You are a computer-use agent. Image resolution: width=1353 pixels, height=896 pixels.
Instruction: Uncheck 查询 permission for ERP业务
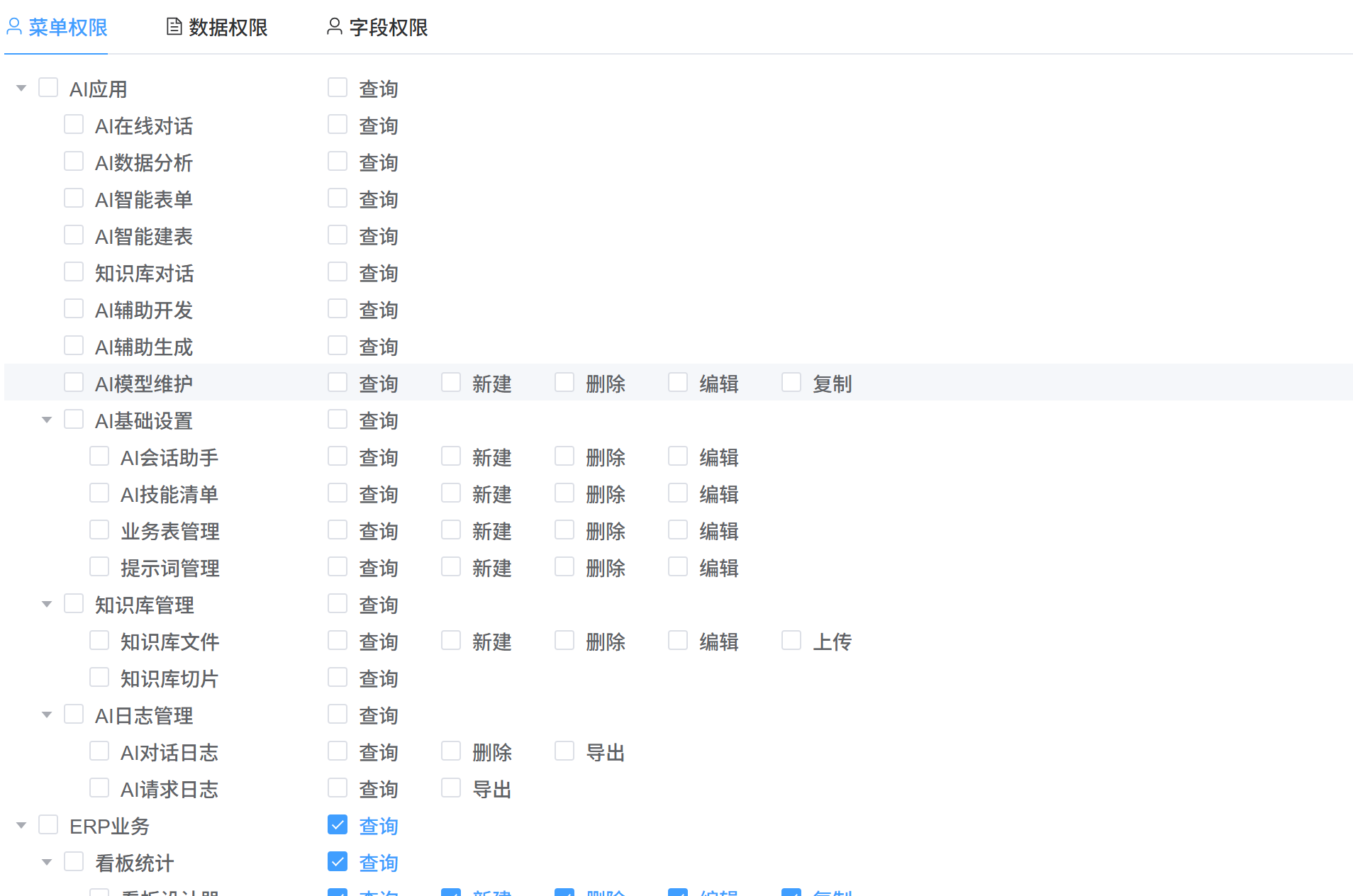click(x=338, y=825)
